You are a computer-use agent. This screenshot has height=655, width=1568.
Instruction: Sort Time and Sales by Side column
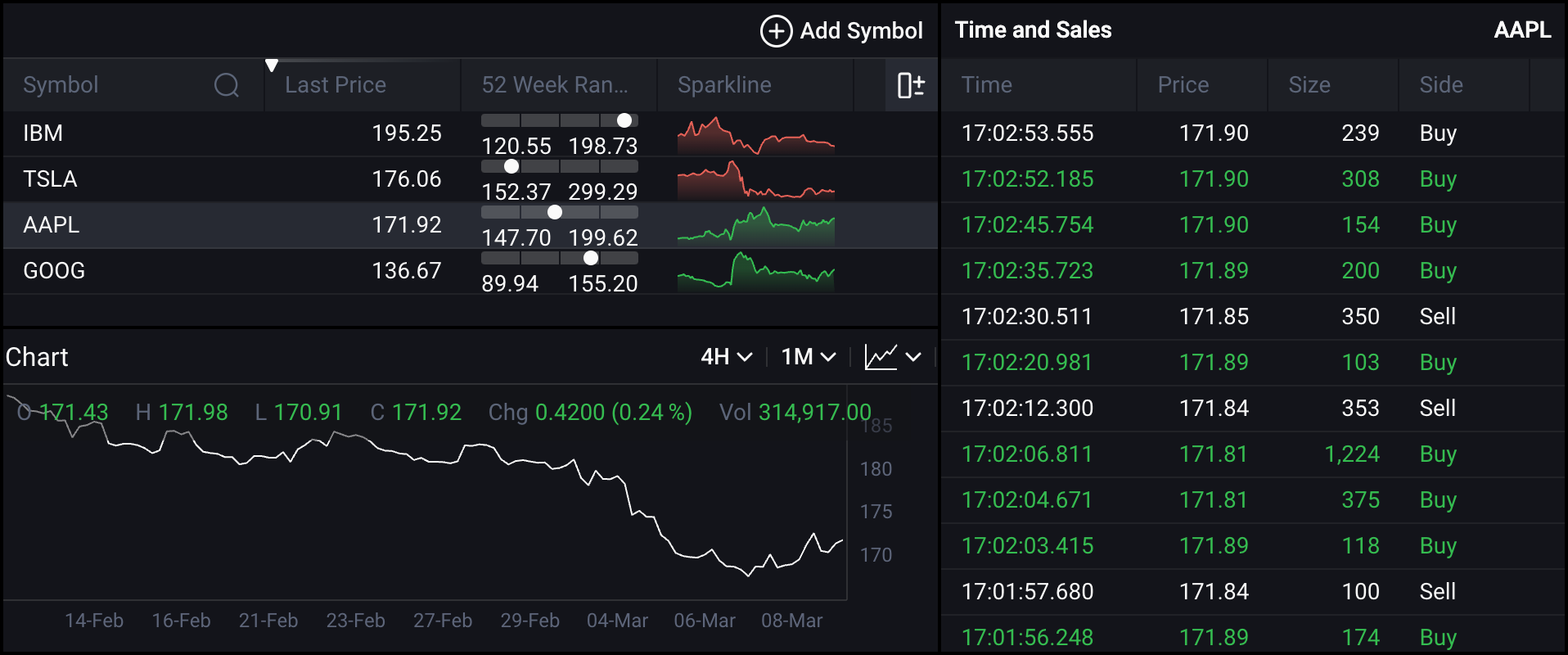tap(1441, 85)
